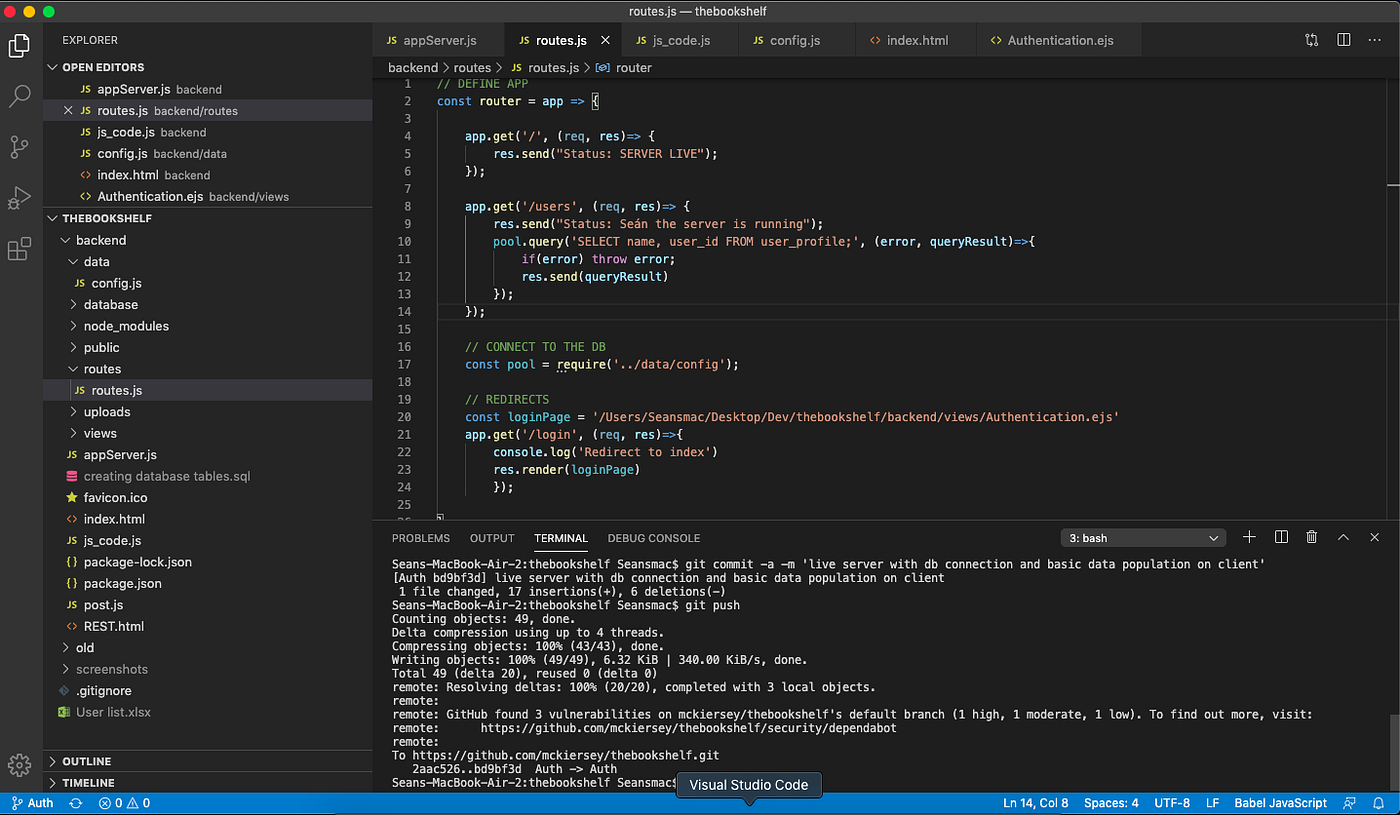Kill the terminal using the trash icon
Viewport: 1400px width, 815px height.
(x=1311, y=537)
